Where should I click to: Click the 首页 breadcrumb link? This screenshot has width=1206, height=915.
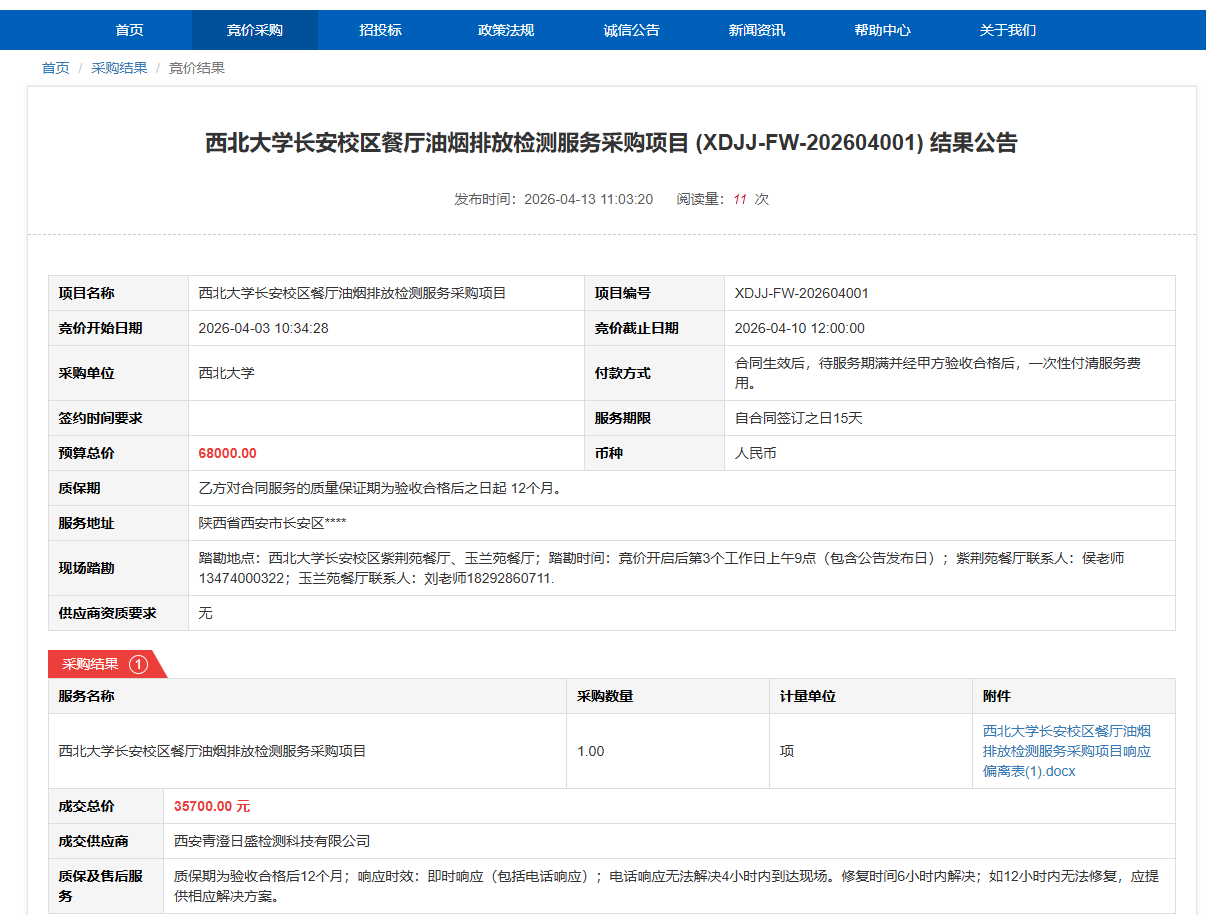click(55, 68)
